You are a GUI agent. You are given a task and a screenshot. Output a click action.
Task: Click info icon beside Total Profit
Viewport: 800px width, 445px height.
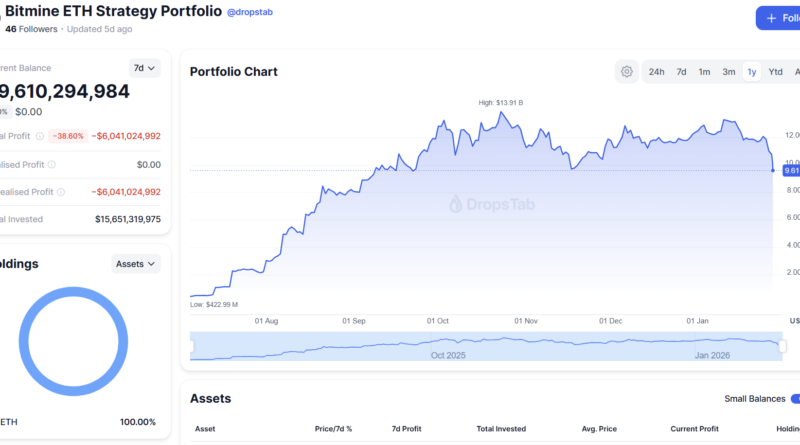tap(40, 136)
